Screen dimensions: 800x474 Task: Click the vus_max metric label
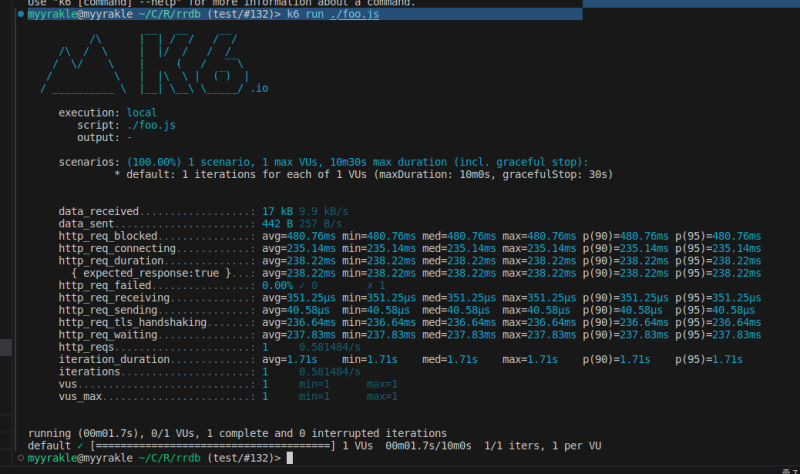[x=80, y=396]
